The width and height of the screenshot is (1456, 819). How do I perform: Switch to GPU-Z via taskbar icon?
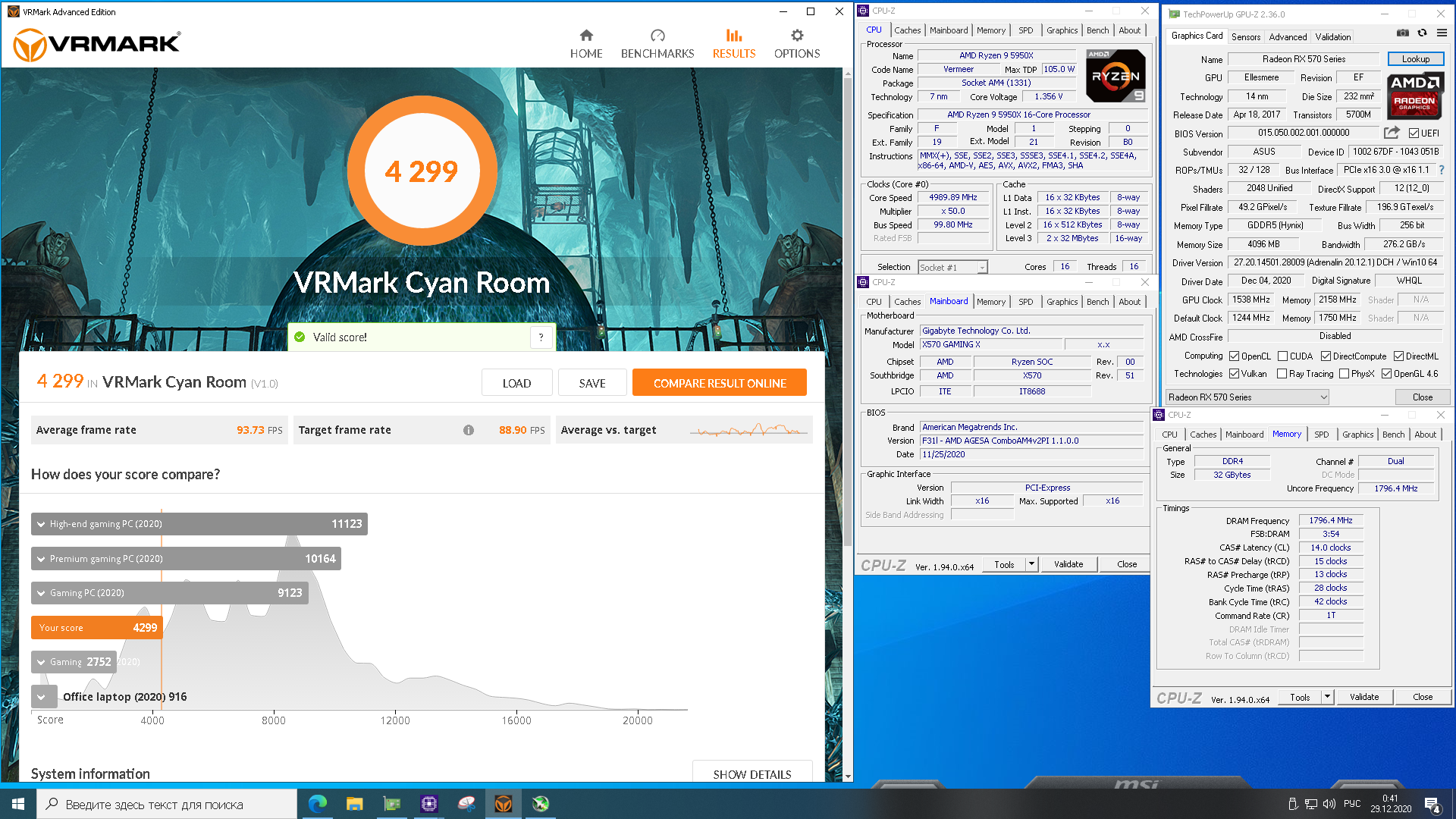point(392,804)
